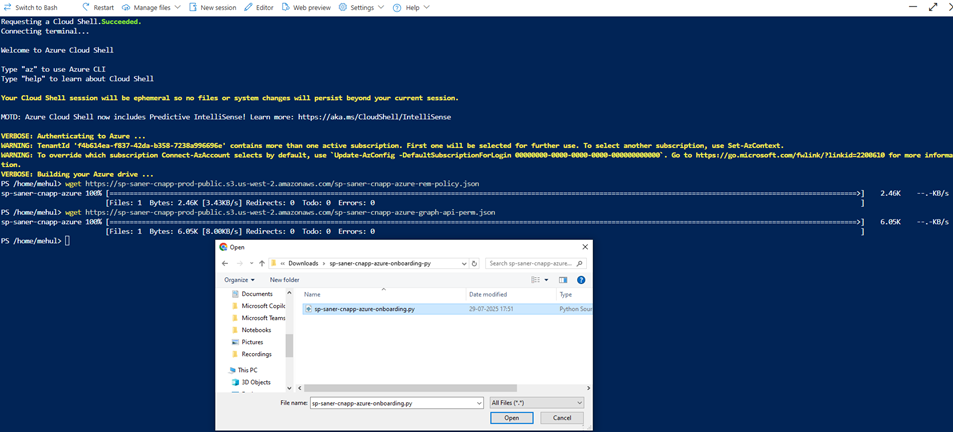
Task: Expand the Help menu
Action: (411, 8)
